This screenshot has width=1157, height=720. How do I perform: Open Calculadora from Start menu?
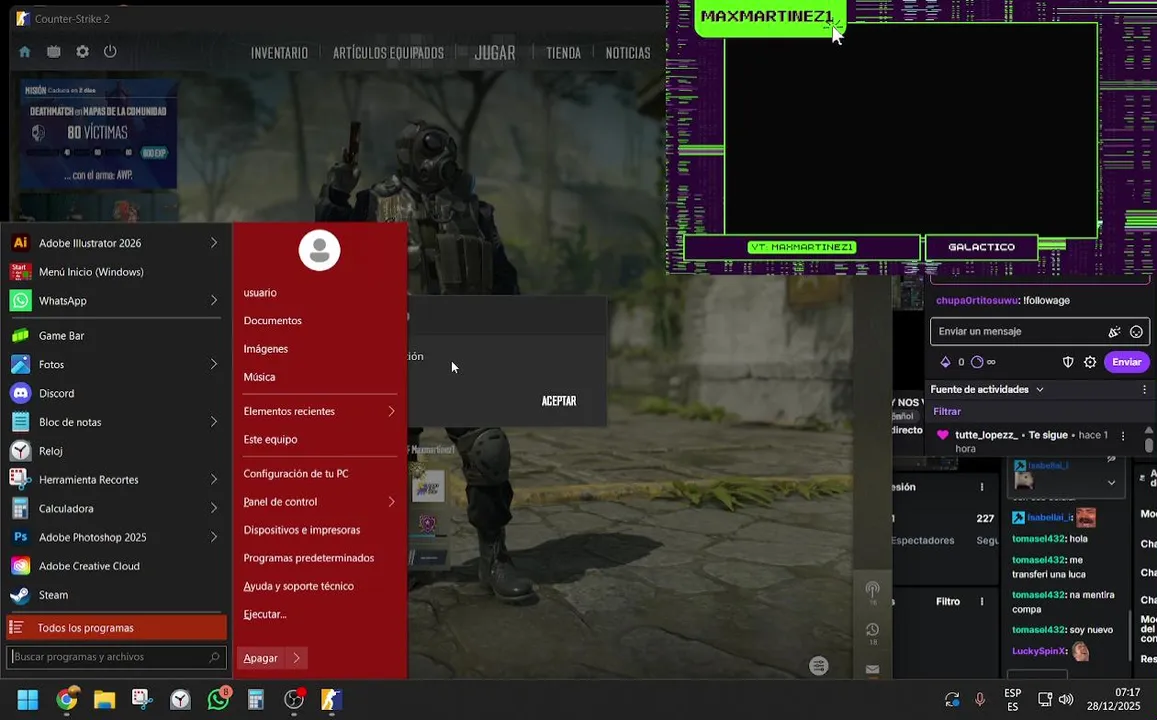click(x=114, y=508)
